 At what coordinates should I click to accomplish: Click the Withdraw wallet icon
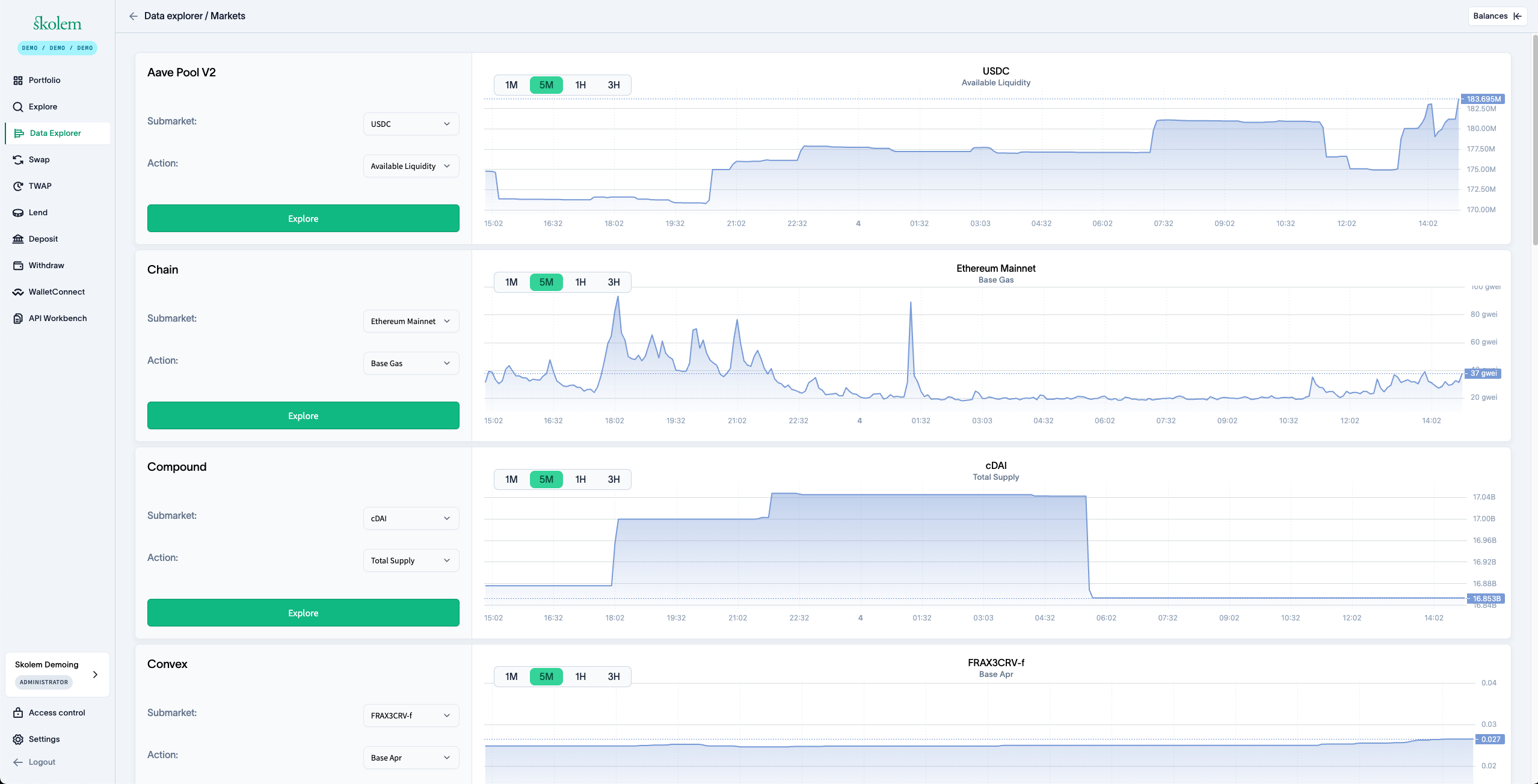(18, 265)
